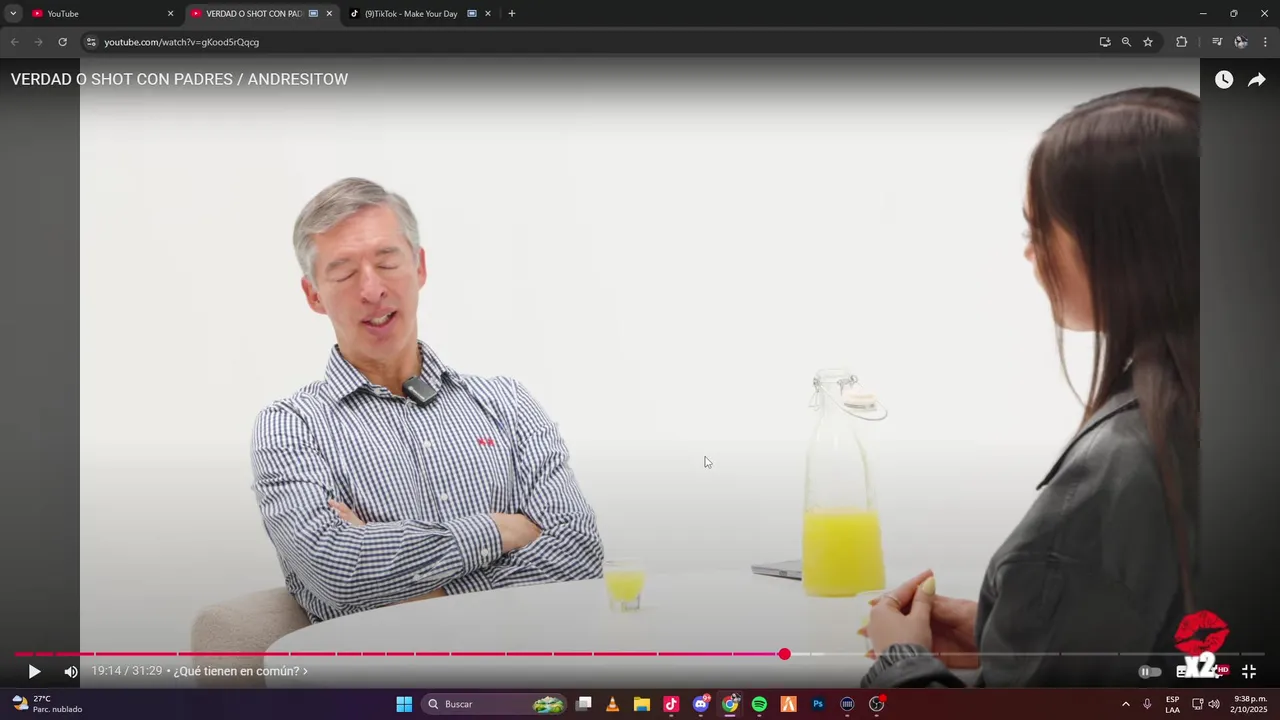The height and width of the screenshot is (720, 1280).
Task: Open Task View in the taskbar
Action: 584,704
